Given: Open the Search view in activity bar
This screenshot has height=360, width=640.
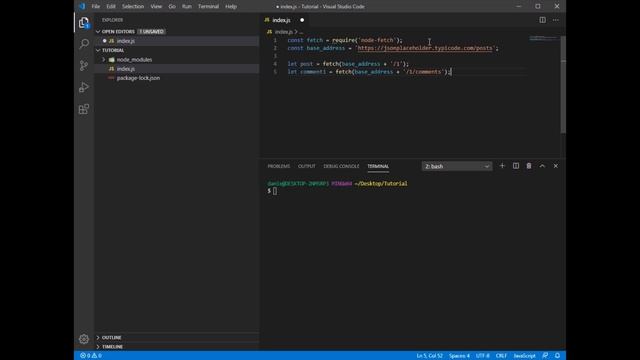Looking at the screenshot, I should 84,44.
